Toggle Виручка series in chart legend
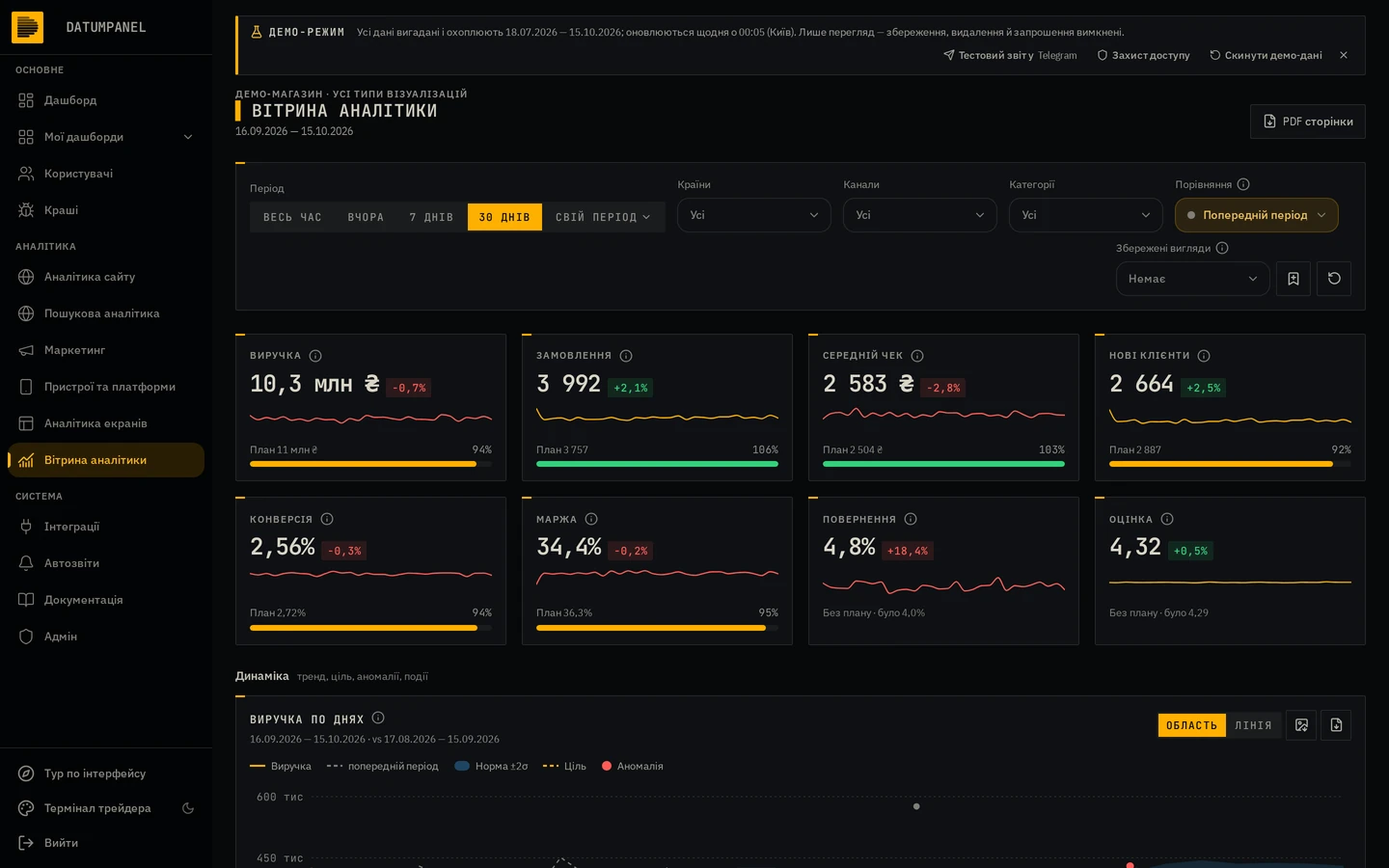Viewport: 1389px width, 868px height. coord(281,766)
